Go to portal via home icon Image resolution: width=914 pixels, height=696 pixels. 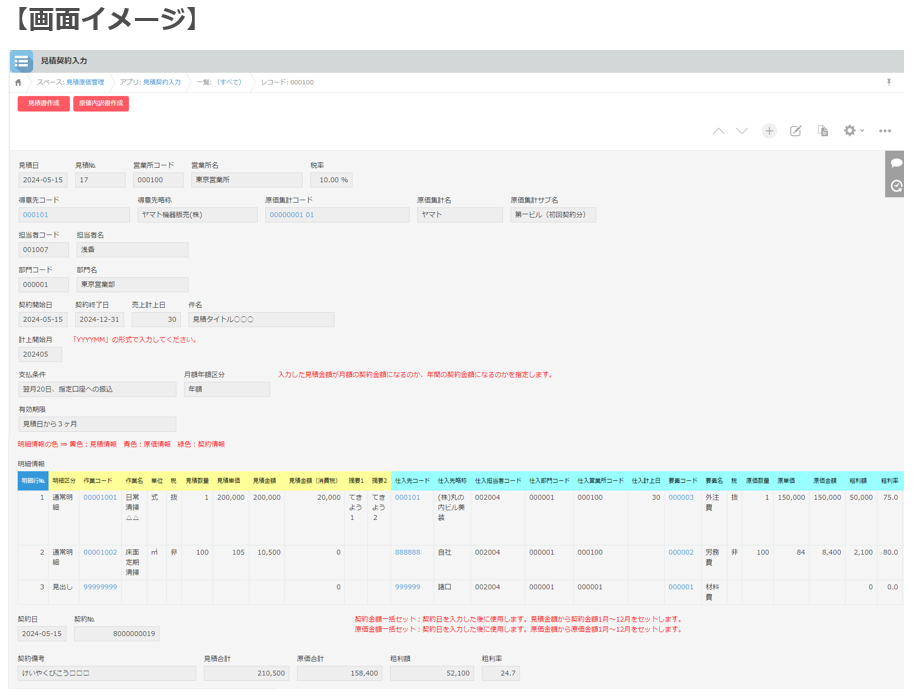[x=18, y=83]
